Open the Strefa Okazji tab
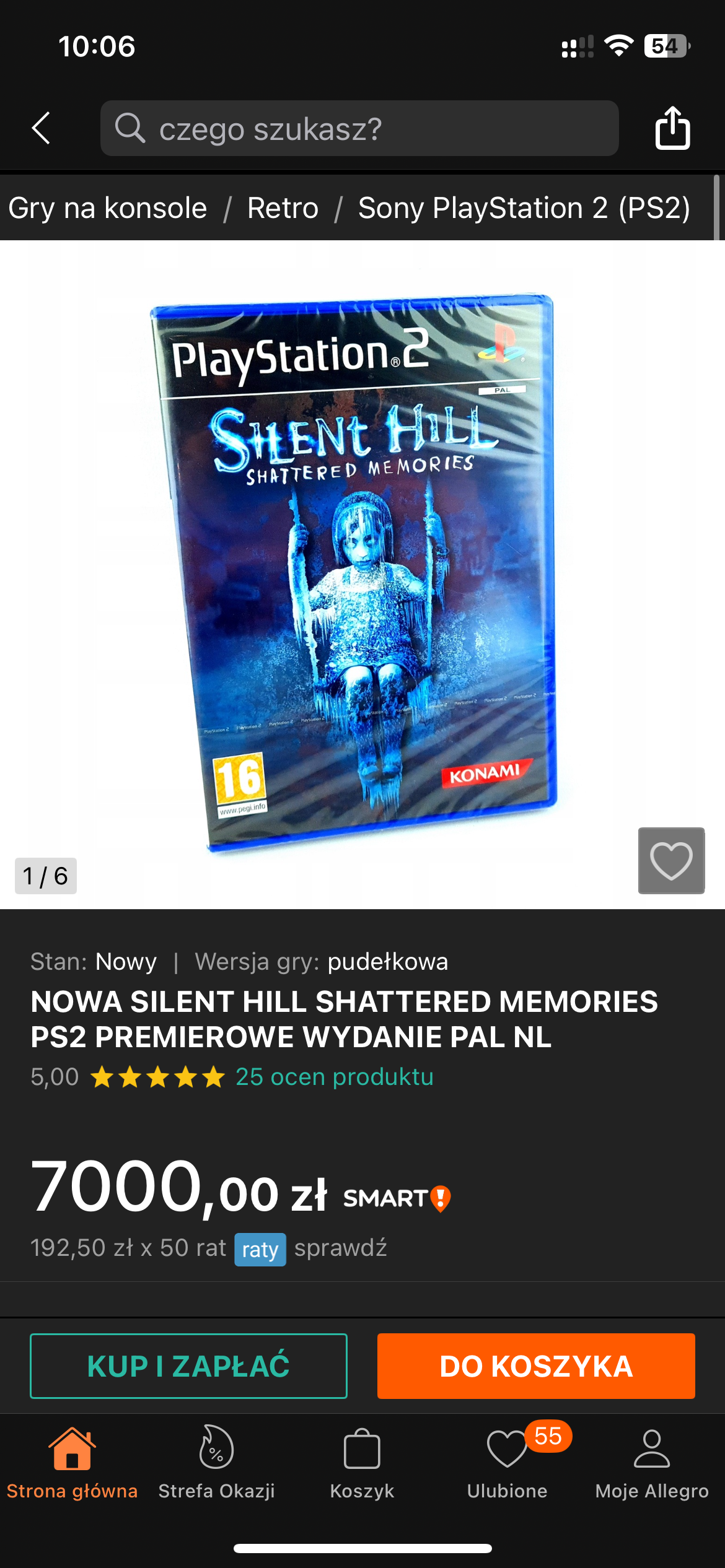725x1568 pixels. coord(216,1463)
